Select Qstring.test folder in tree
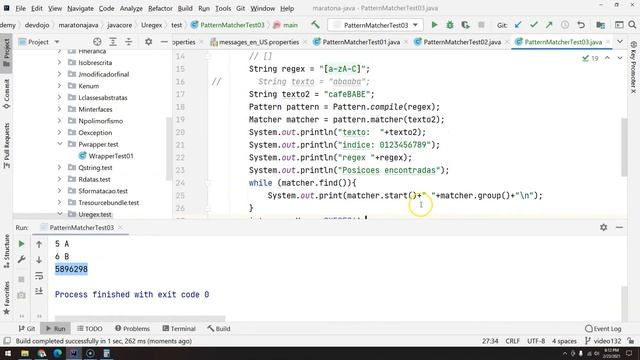Screen dimensions: 640x360 [x=95, y=167]
